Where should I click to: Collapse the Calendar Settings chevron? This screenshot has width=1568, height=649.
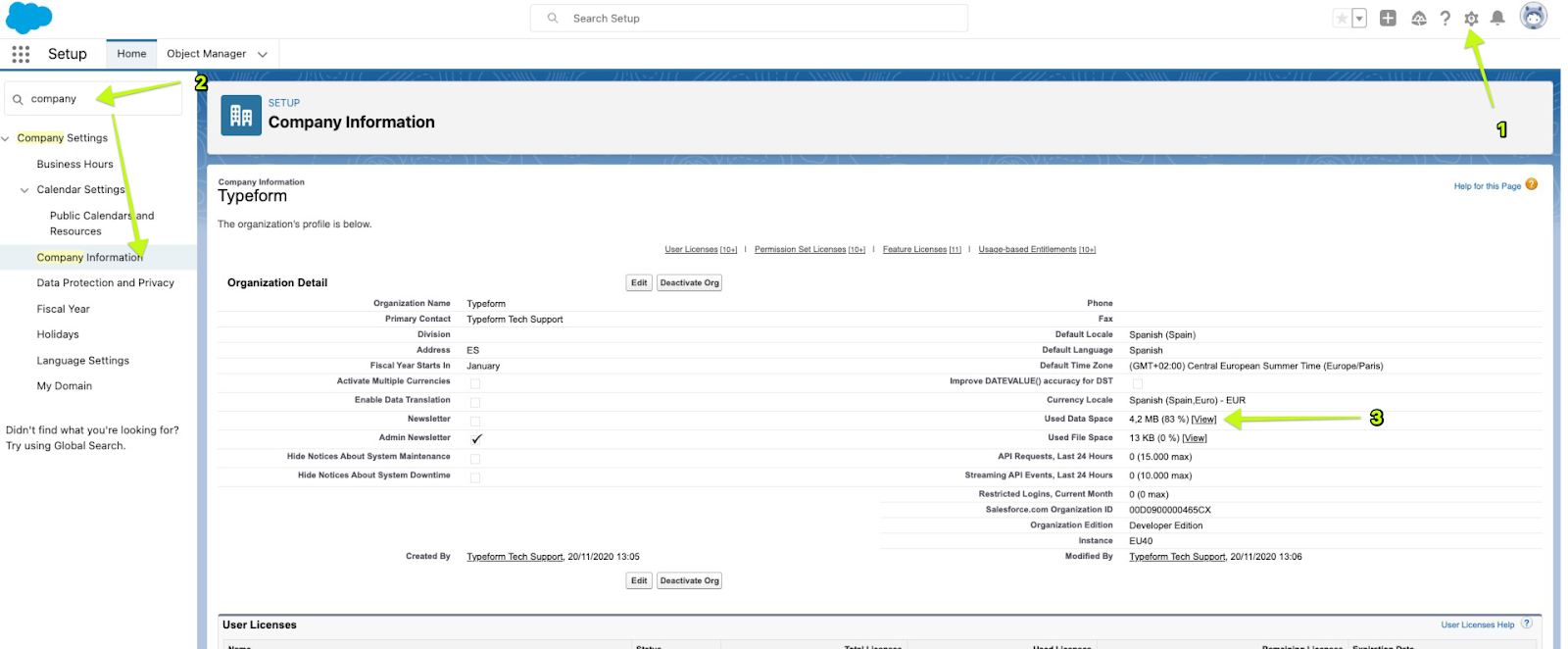pyautogui.click(x=24, y=190)
